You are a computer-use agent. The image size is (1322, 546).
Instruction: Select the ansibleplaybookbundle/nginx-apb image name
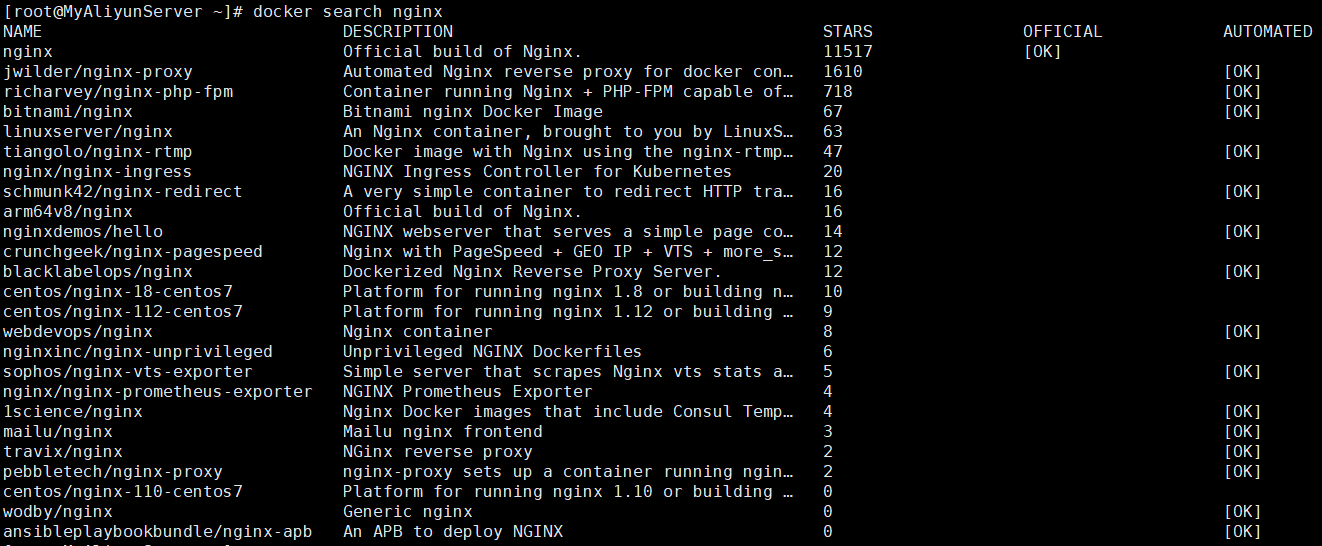[x=158, y=531]
